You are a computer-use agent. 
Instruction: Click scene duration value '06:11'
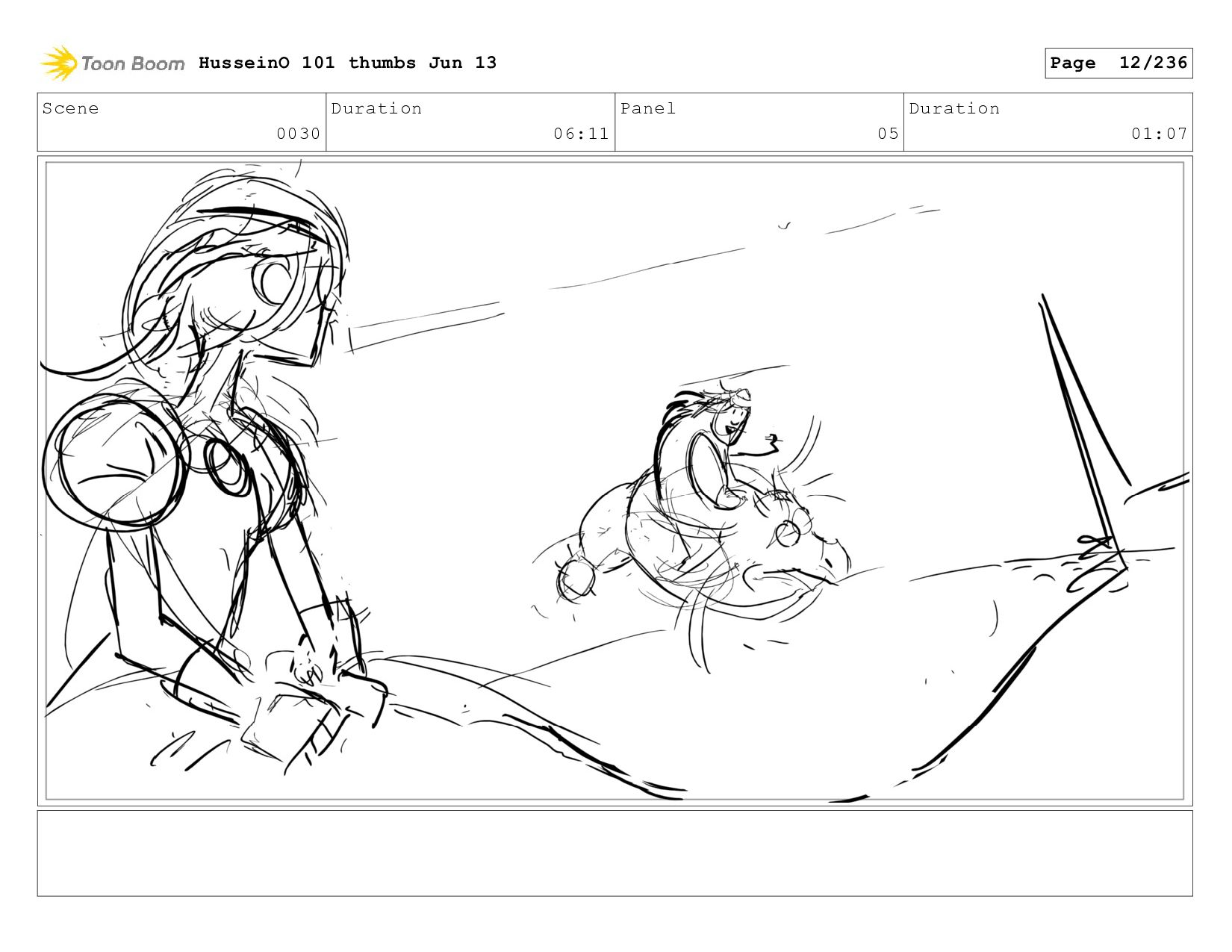581,134
